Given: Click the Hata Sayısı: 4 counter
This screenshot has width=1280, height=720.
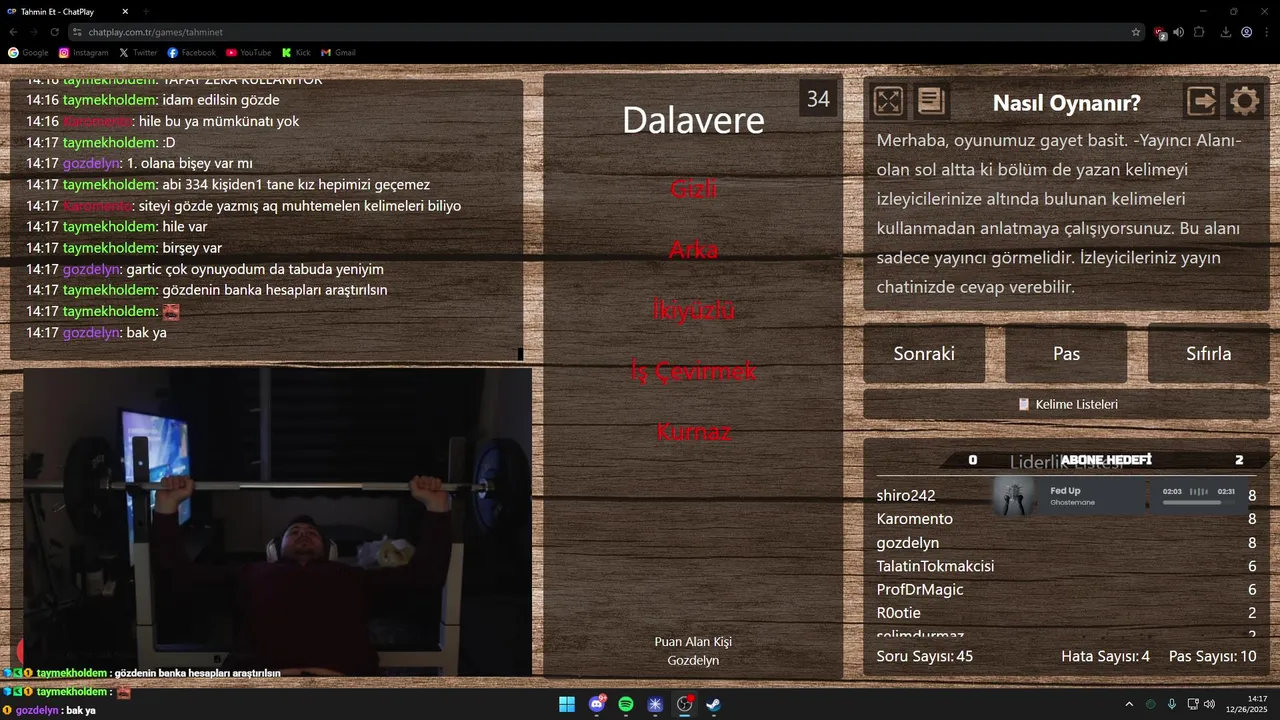Looking at the screenshot, I should point(1105,656).
